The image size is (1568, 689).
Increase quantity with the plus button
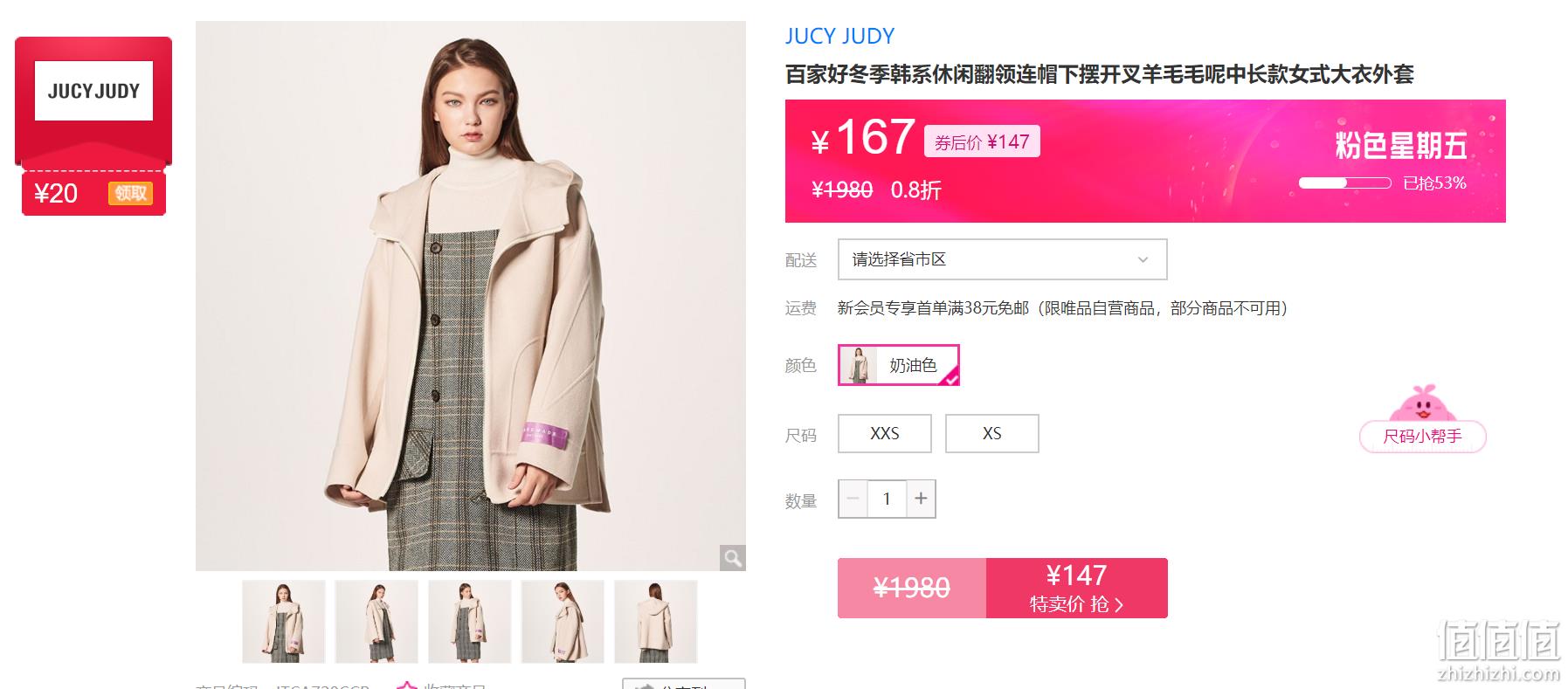[x=921, y=499]
